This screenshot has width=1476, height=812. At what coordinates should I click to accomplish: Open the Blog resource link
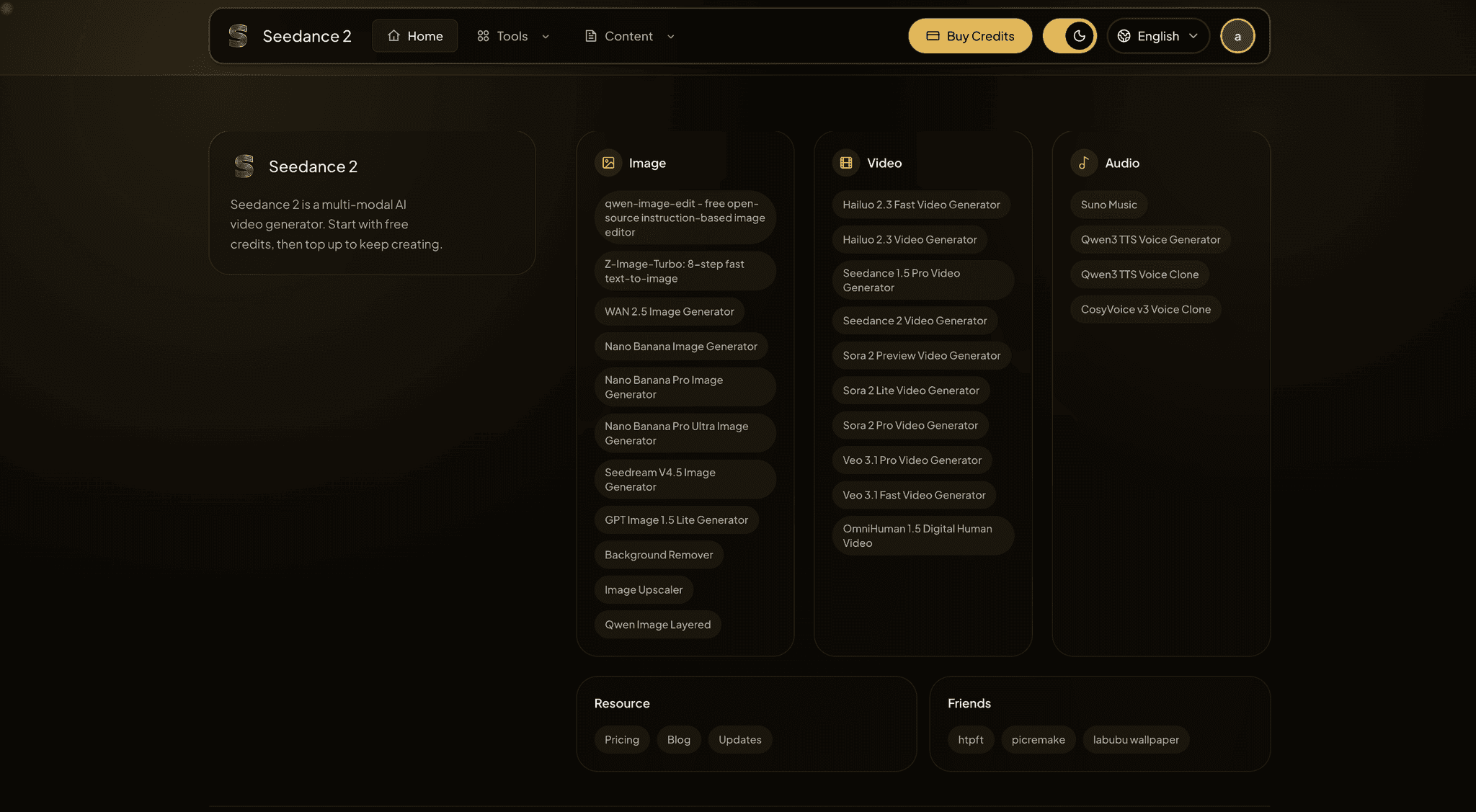679,740
